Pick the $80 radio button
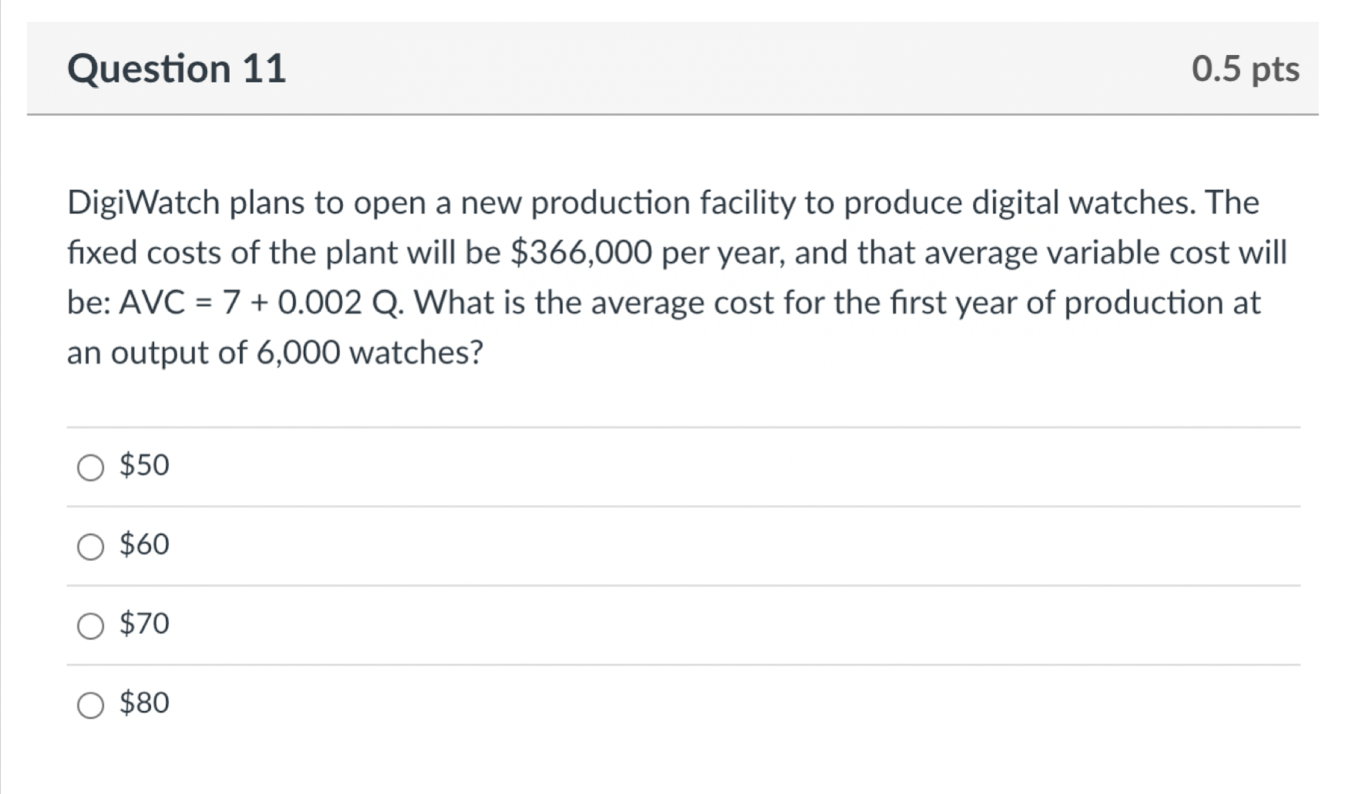Image resolution: width=1356 pixels, height=794 pixels. coord(92,705)
